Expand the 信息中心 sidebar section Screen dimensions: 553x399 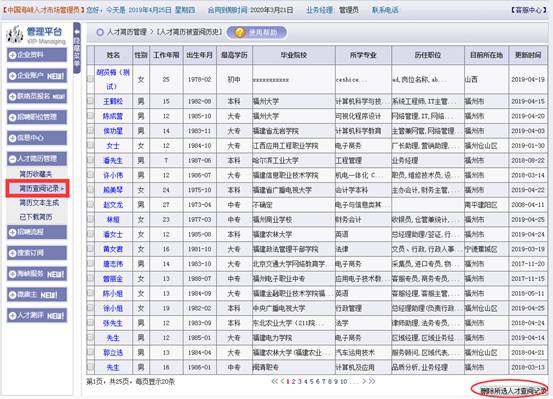37,138
